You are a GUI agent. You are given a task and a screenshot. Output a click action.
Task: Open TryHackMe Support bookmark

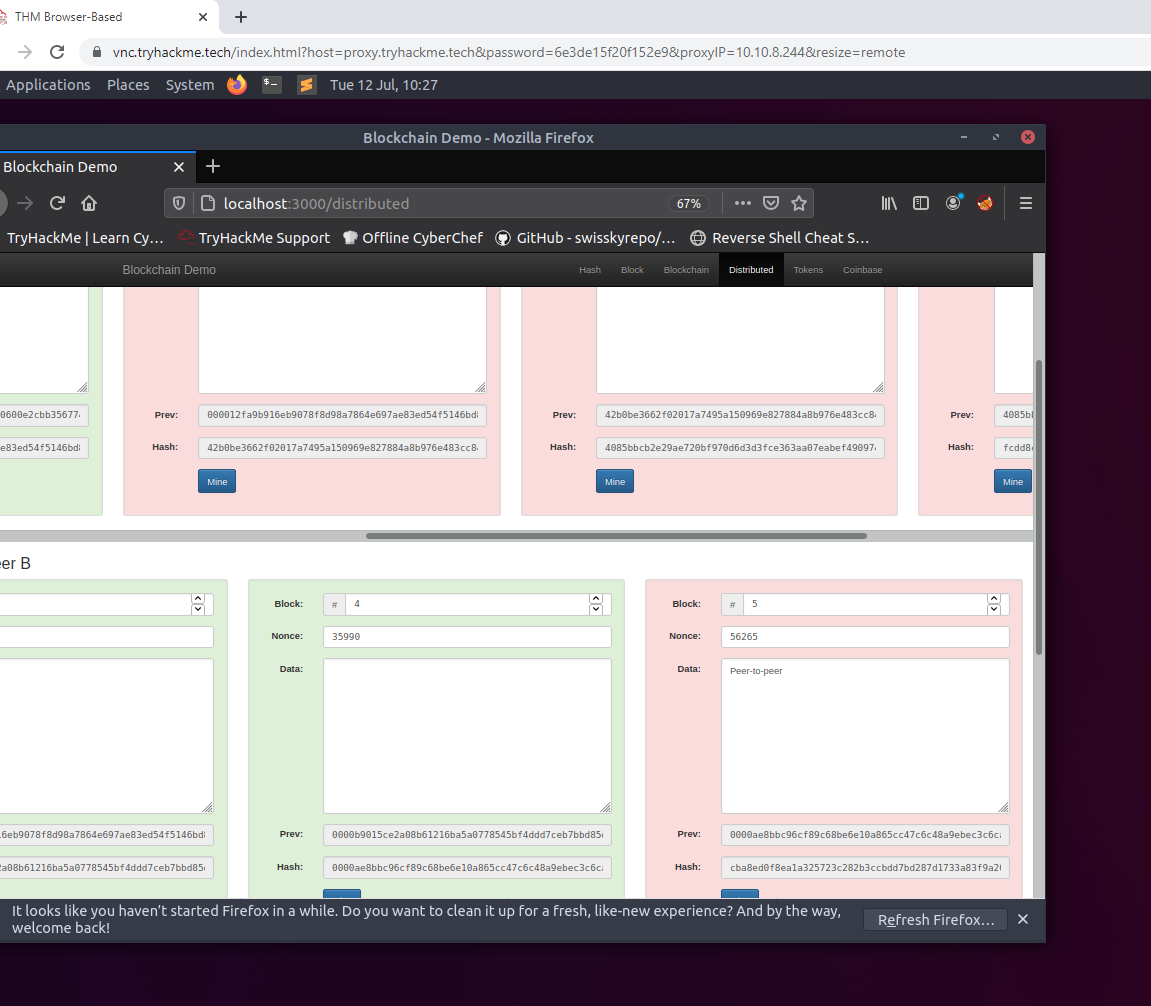coord(255,238)
